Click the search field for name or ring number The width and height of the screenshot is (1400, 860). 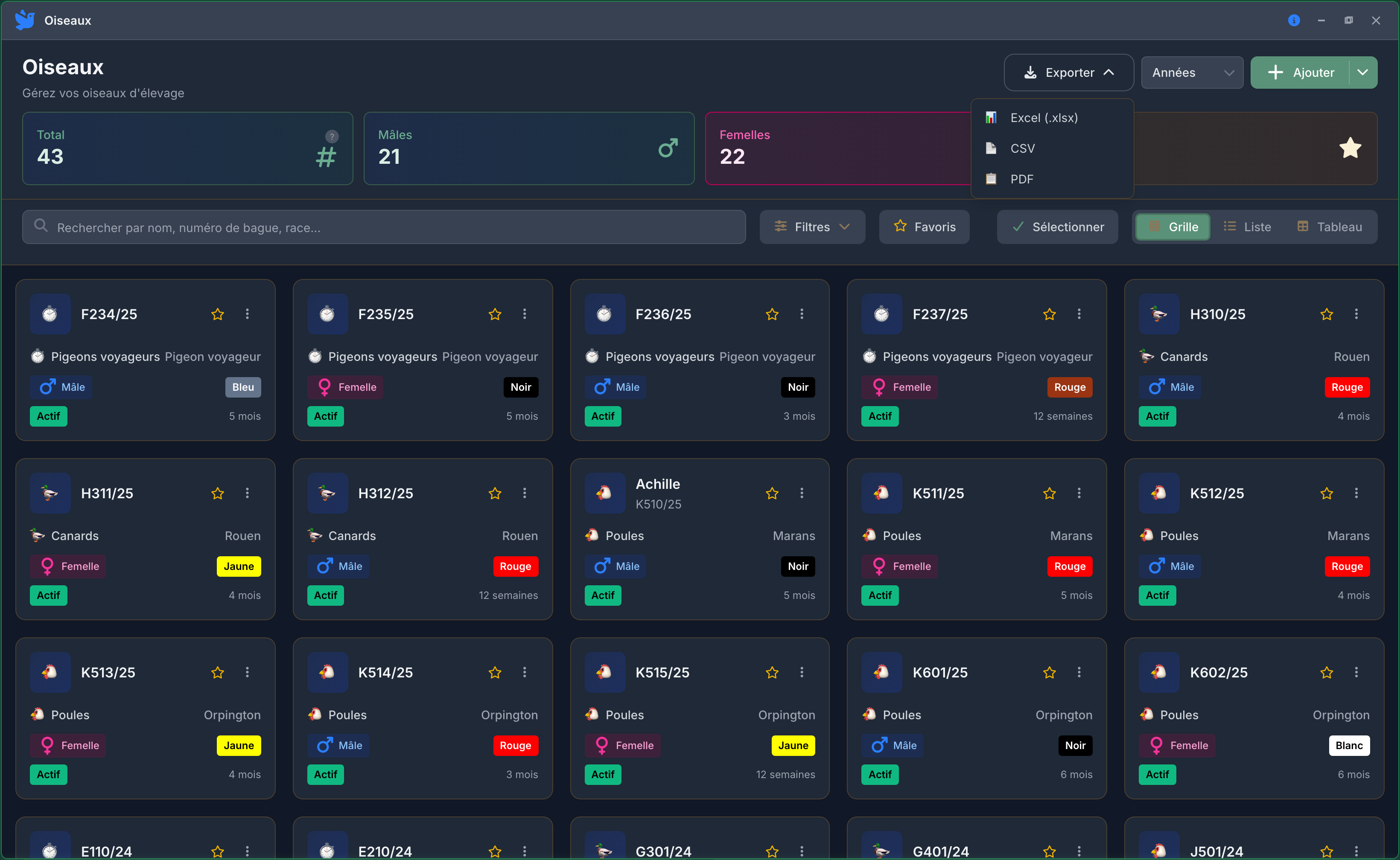click(384, 227)
